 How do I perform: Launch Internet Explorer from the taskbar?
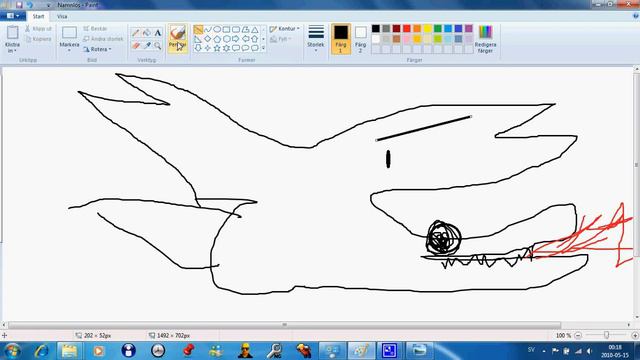[41, 351]
